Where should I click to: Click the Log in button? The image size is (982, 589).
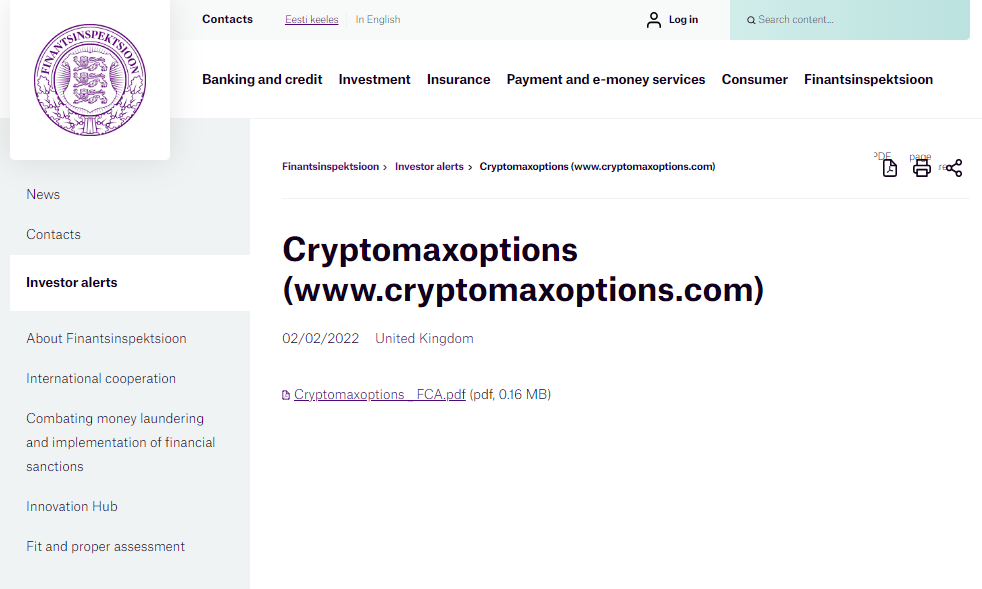point(683,20)
